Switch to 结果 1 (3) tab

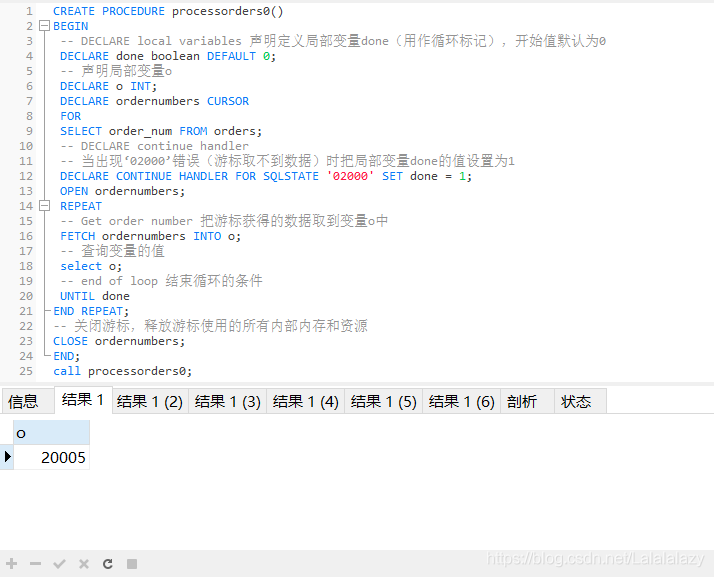228,401
